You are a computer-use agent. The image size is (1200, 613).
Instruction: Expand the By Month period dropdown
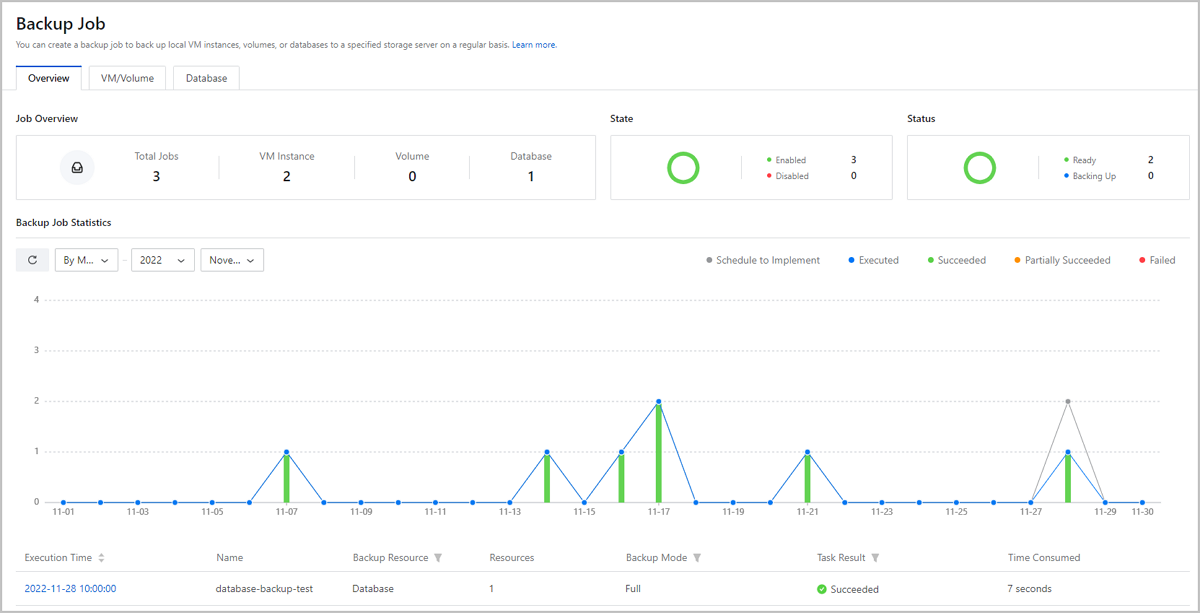(86, 260)
